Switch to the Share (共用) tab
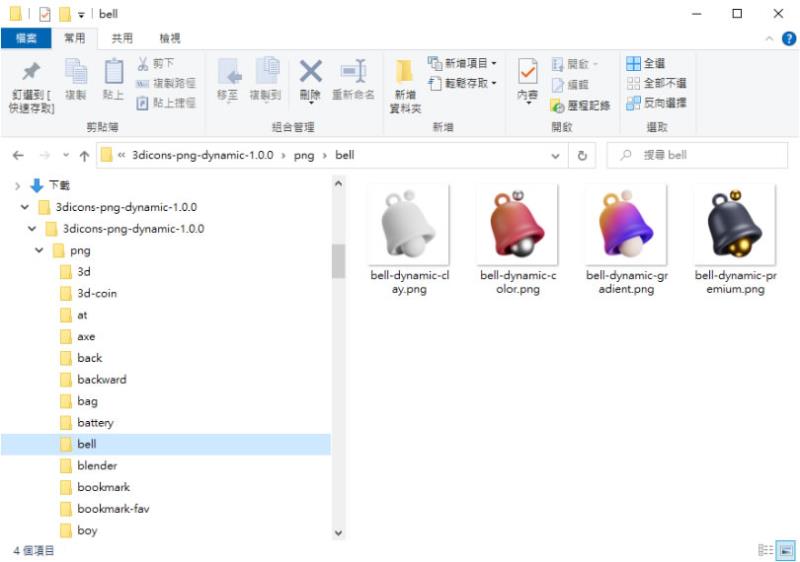 [122, 38]
